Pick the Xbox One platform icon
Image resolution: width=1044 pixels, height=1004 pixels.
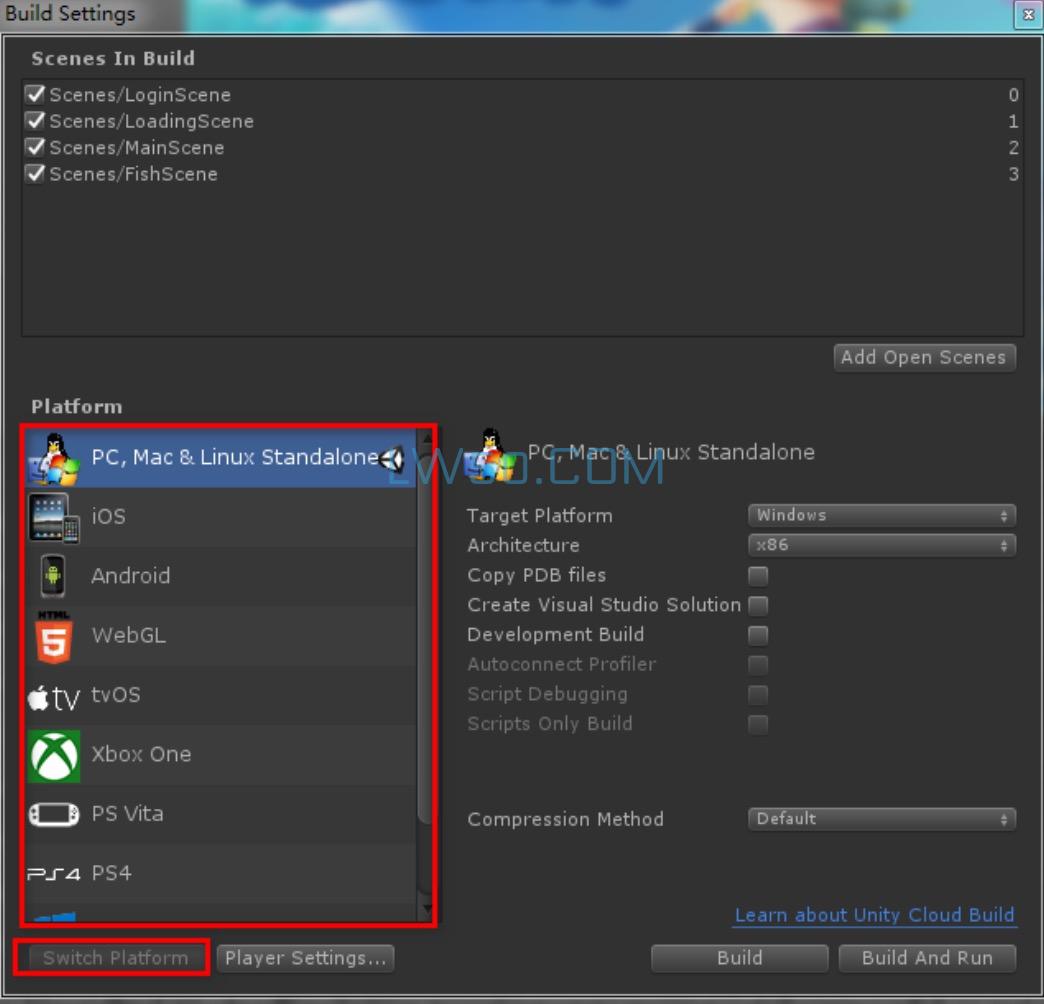(54, 755)
